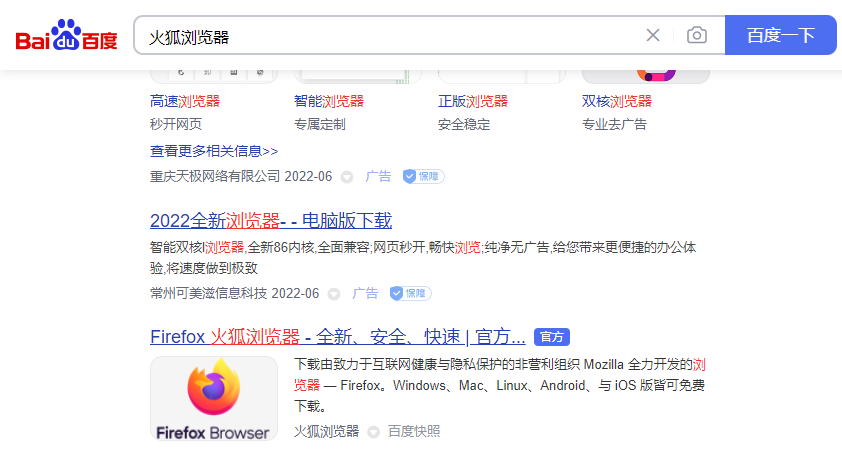The width and height of the screenshot is (842, 450).
Task: Open the 正版浏览器 link
Action: click(473, 101)
